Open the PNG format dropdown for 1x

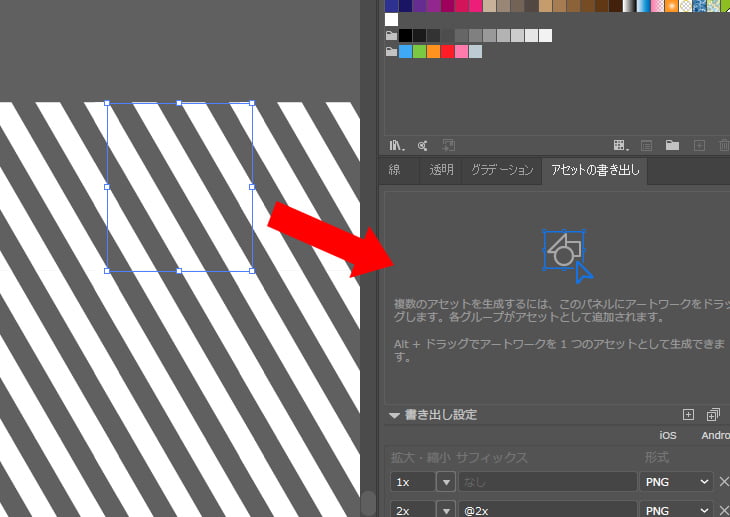pyautogui.click(x=677, y=482)
